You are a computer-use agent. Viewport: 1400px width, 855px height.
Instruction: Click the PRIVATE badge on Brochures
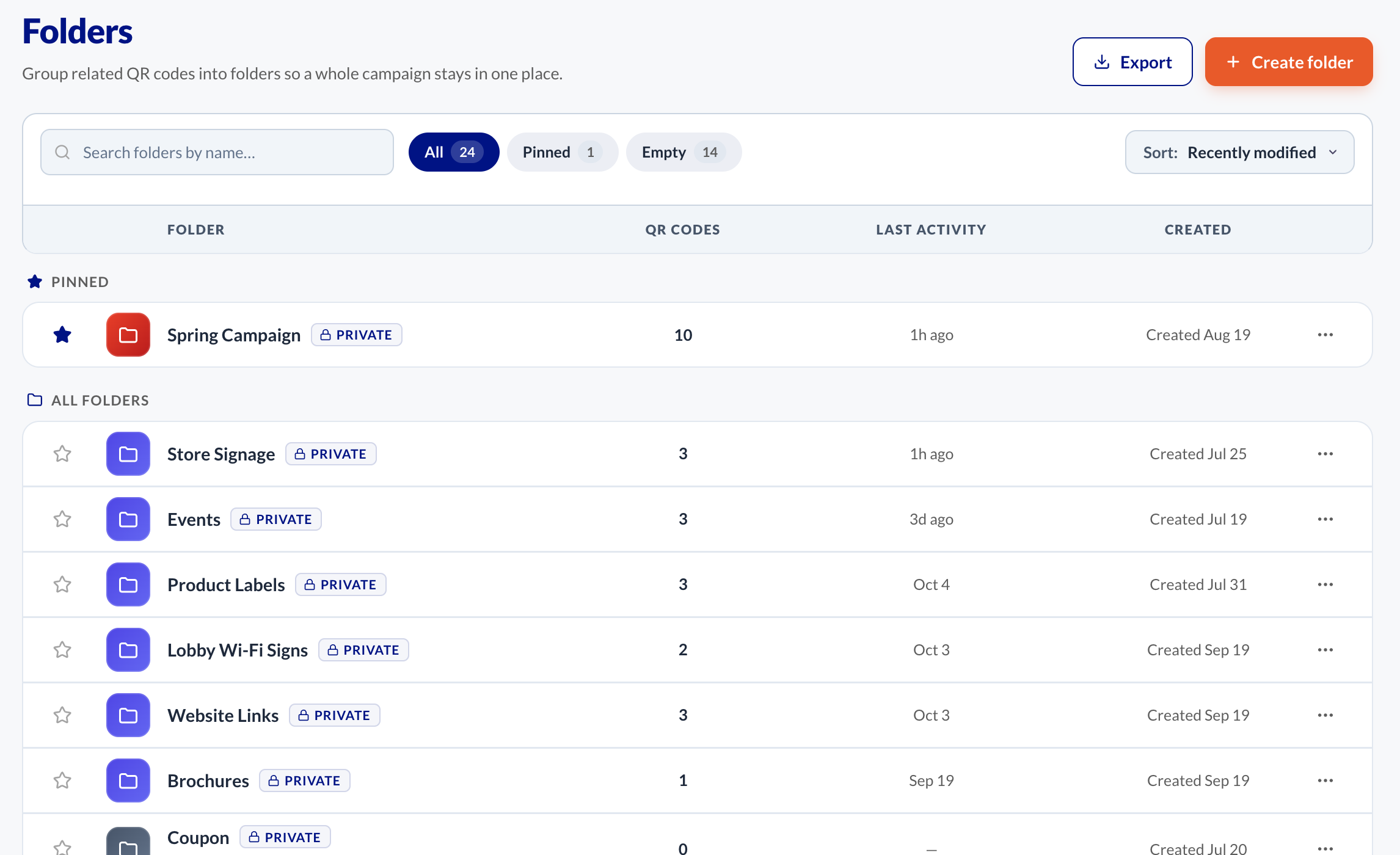click(305, 780)
